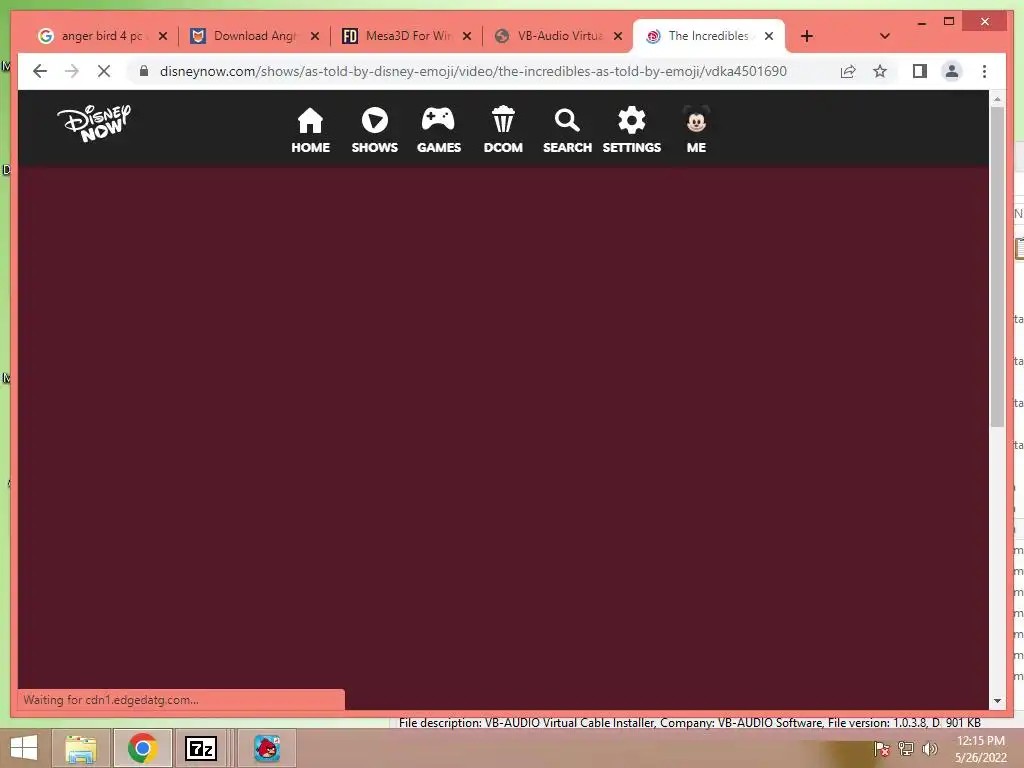Open the DisneyNOW Settings
The width and height of the screenshot is (1024, 768).
632,131
